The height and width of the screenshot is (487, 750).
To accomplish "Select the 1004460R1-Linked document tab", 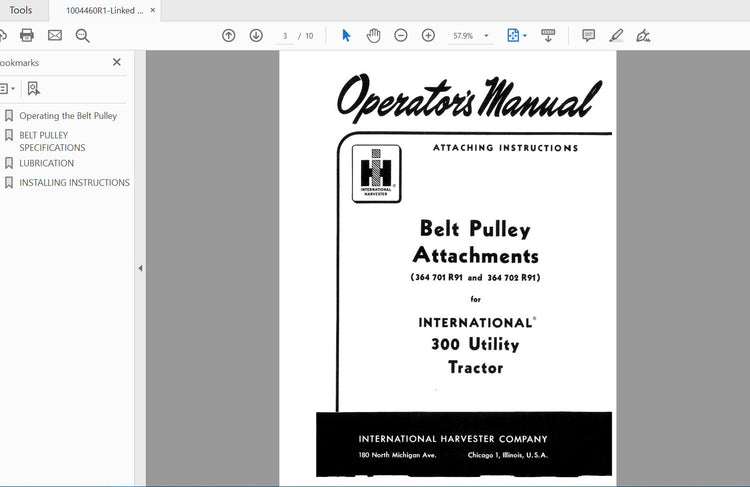I will pos(104,11).
